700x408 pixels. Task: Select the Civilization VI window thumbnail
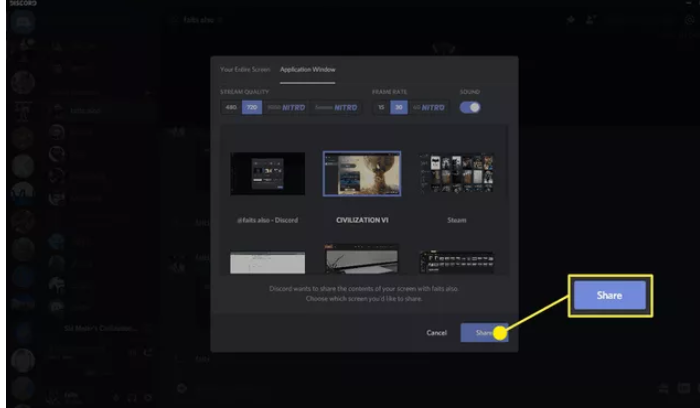click(362, 174)
